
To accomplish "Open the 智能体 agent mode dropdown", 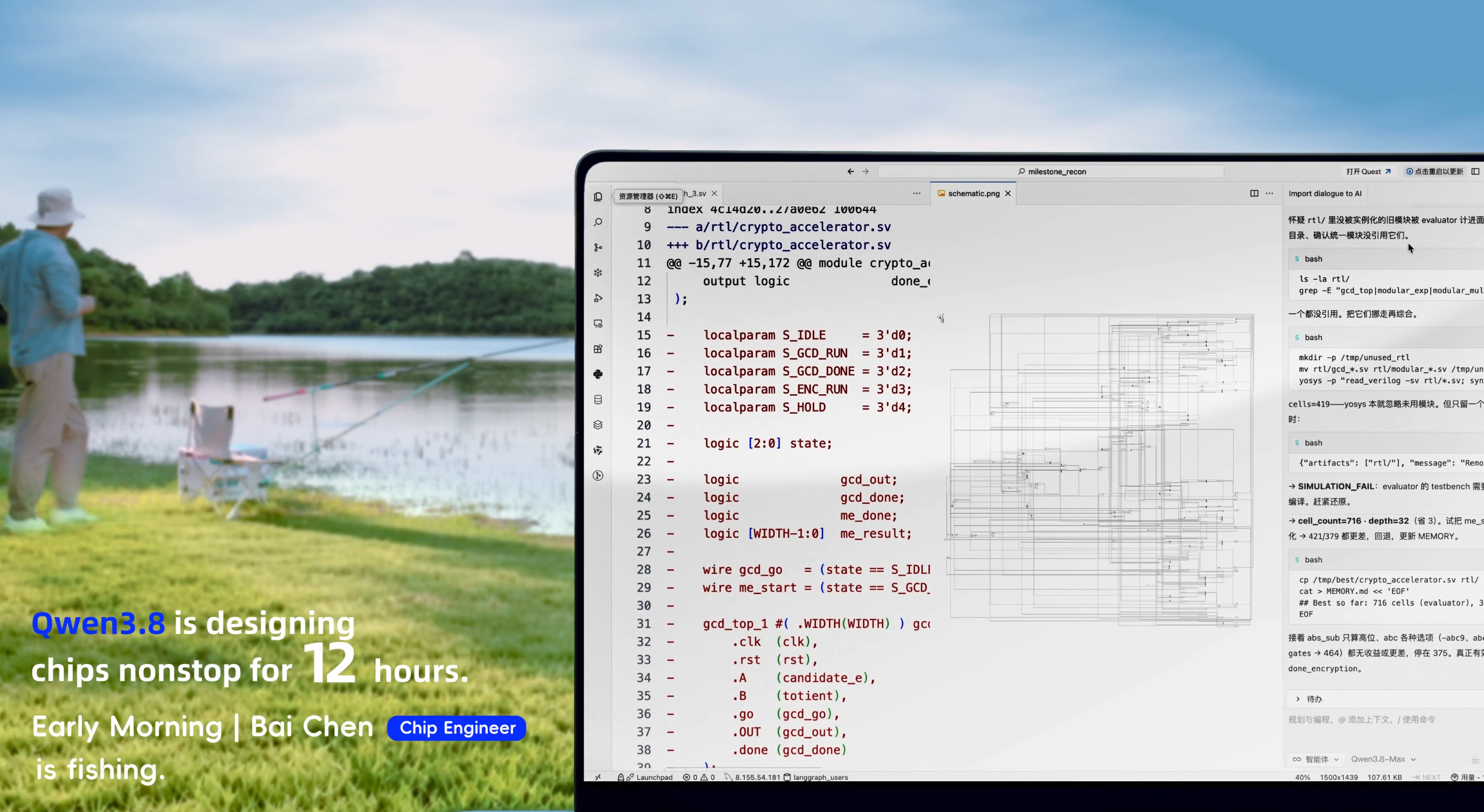I will coord(1316,760).
